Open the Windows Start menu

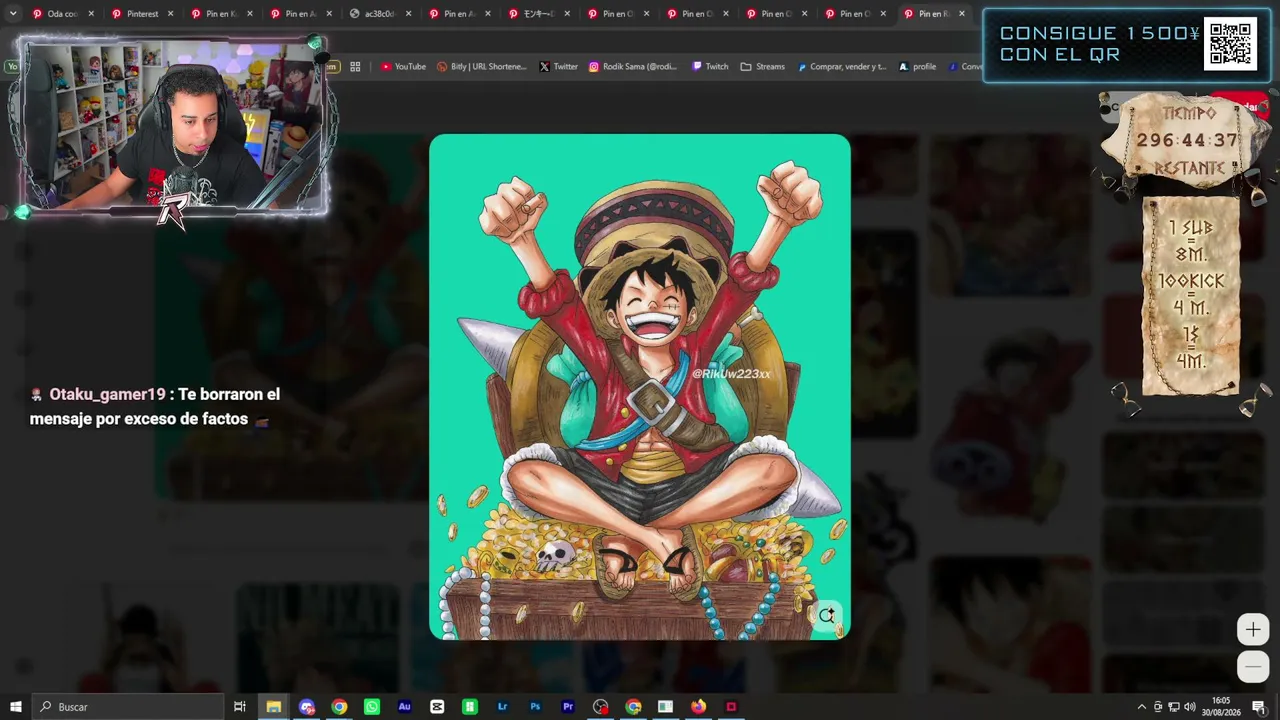(15, 707)
